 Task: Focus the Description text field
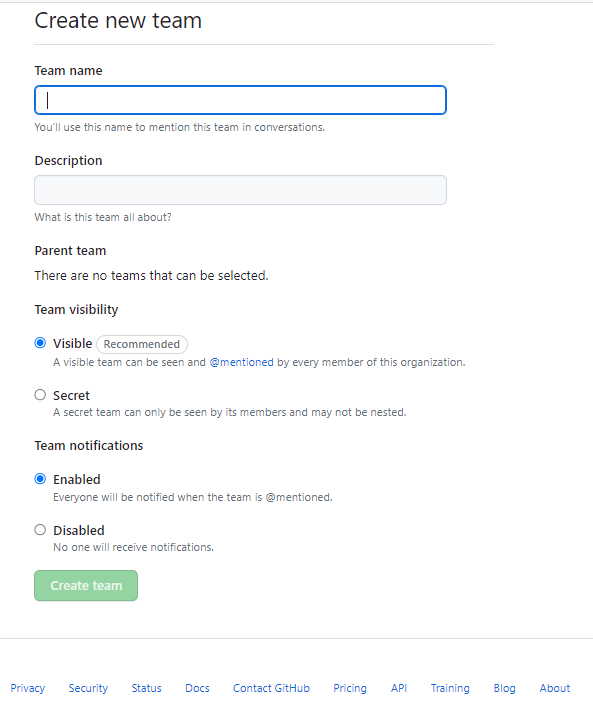point(240,190)
